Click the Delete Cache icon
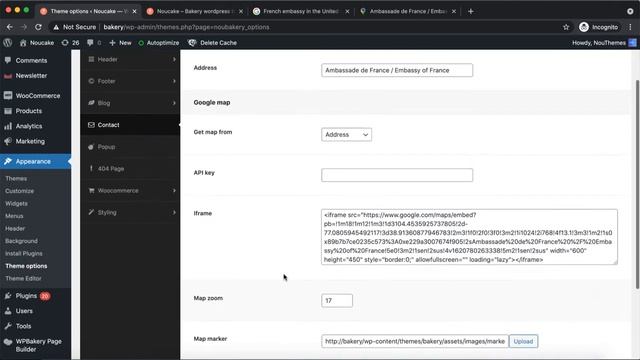 (x=192, y=42)
